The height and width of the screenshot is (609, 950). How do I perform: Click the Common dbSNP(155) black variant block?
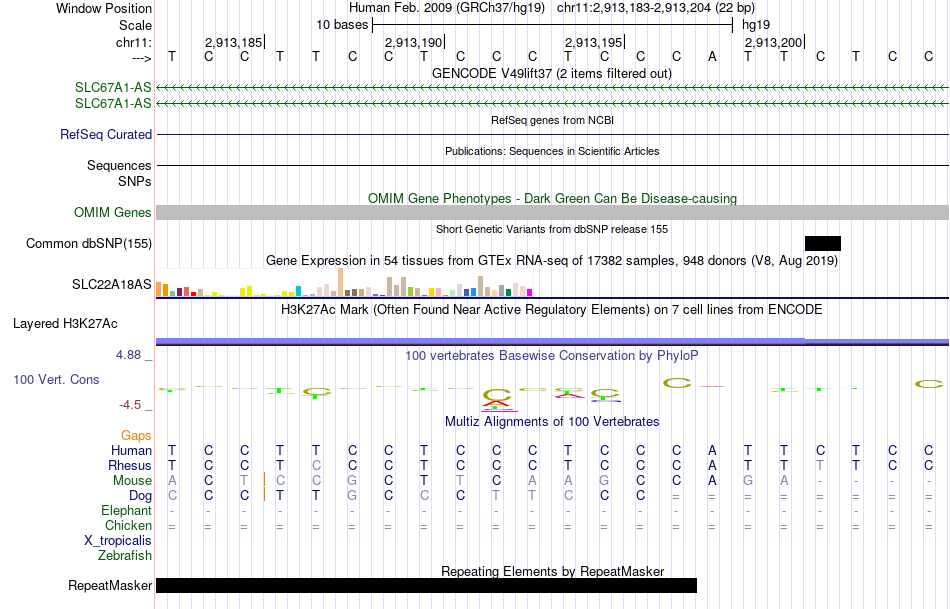[x=823, y=244]
